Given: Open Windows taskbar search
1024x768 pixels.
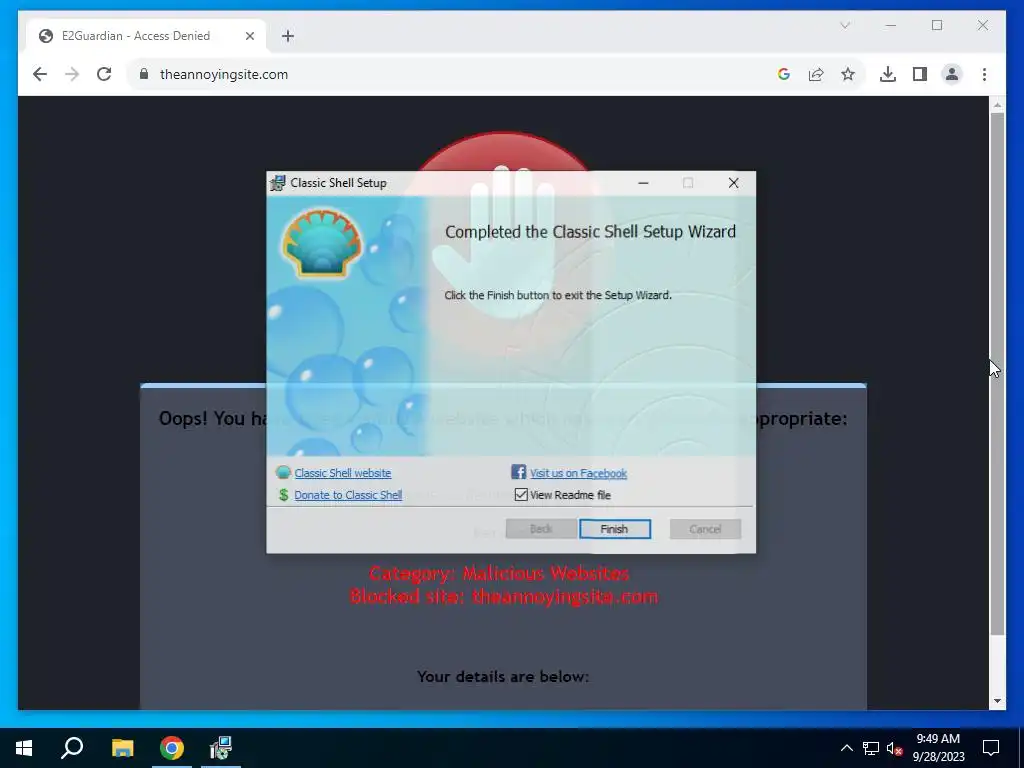Looking at the screenshot, I should 72,748.
